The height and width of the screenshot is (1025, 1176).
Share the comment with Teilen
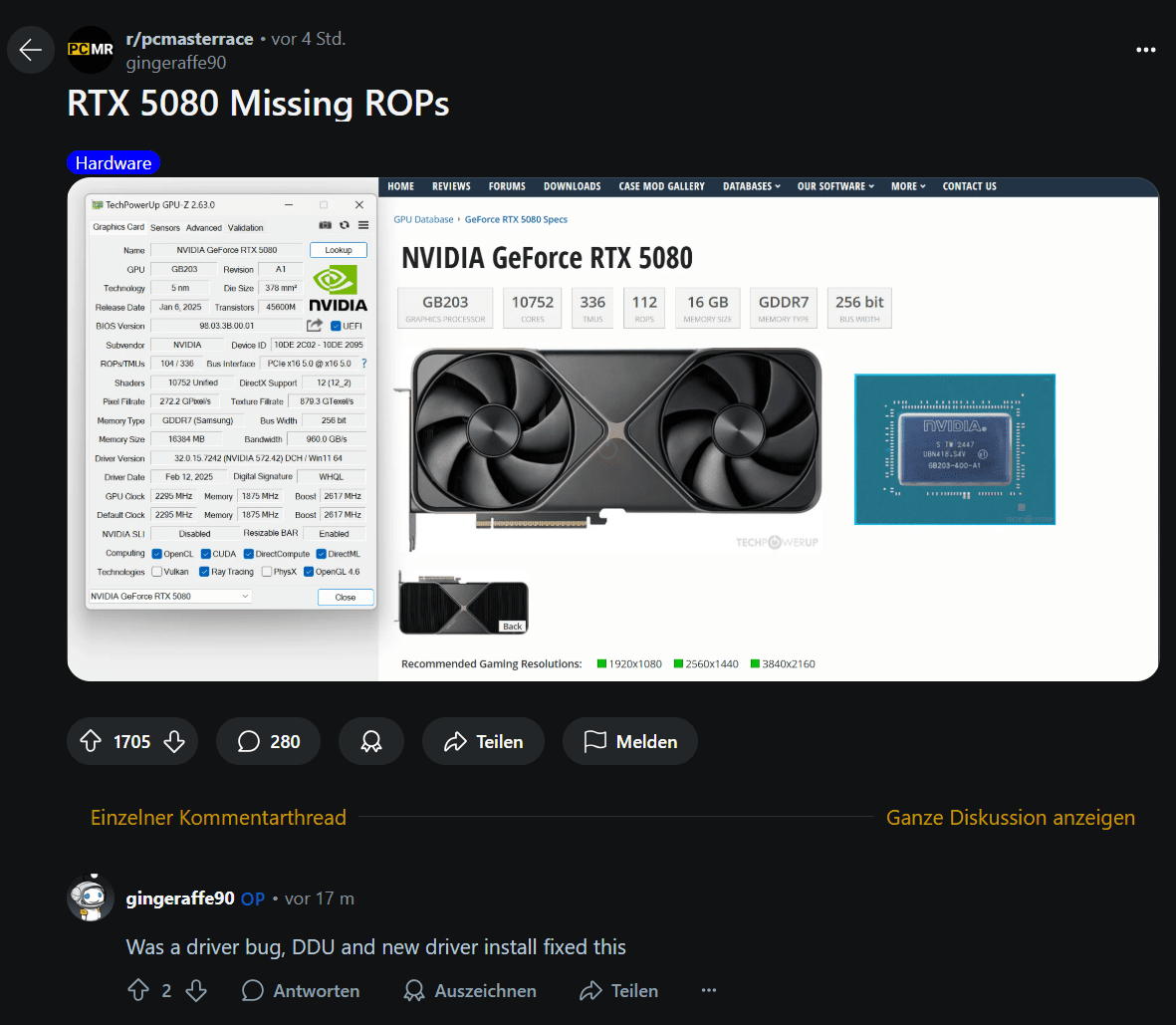pos(618,990)
